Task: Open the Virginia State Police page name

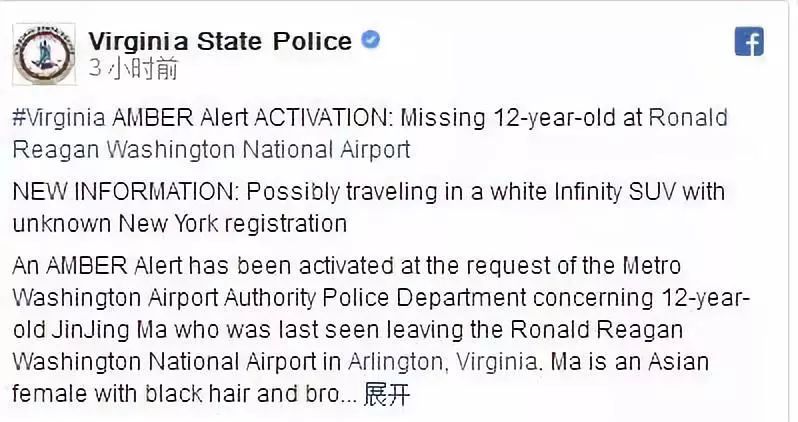Action: [220, 41]
